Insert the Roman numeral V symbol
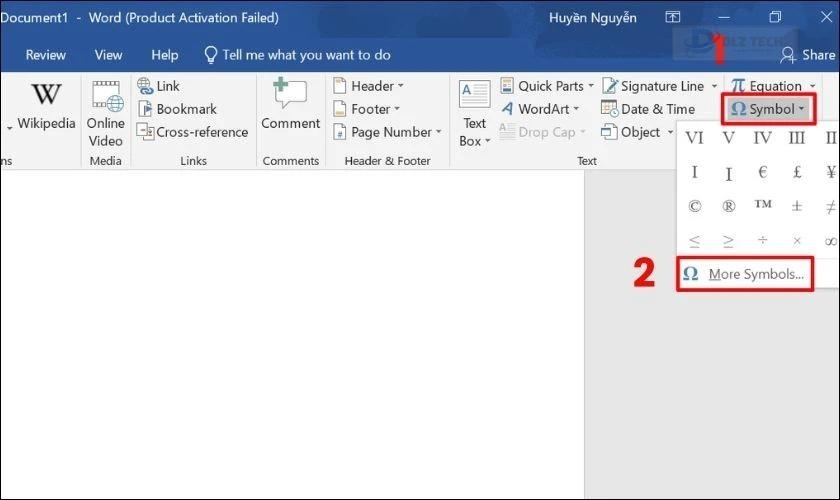The width and height of the screenshot is (840, 500). pos(728,138)
